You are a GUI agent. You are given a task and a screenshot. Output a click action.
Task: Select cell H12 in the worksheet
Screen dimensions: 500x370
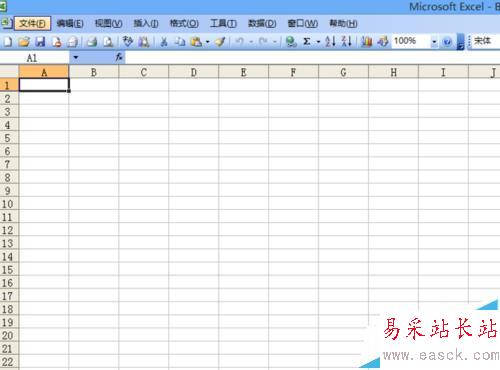(x=394, y=230)
